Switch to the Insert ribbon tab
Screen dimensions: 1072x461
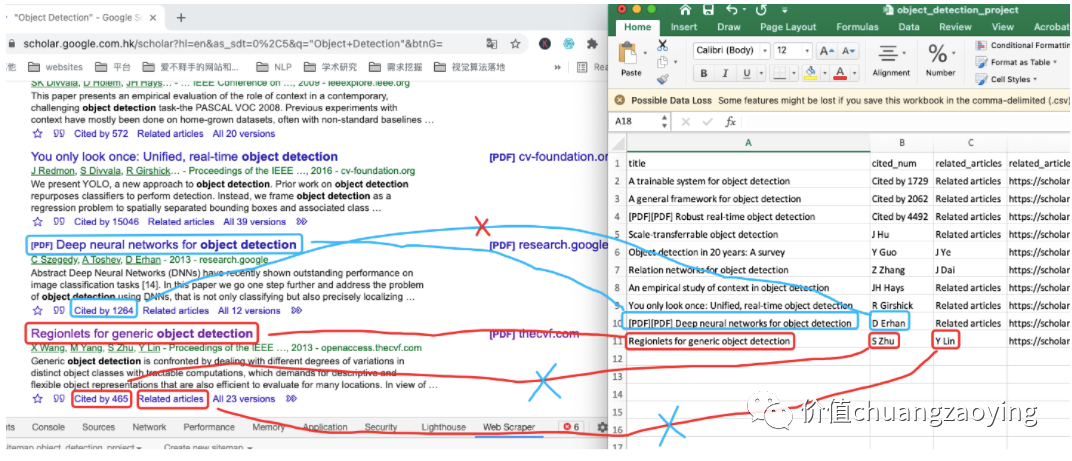[x=684, y=27]
